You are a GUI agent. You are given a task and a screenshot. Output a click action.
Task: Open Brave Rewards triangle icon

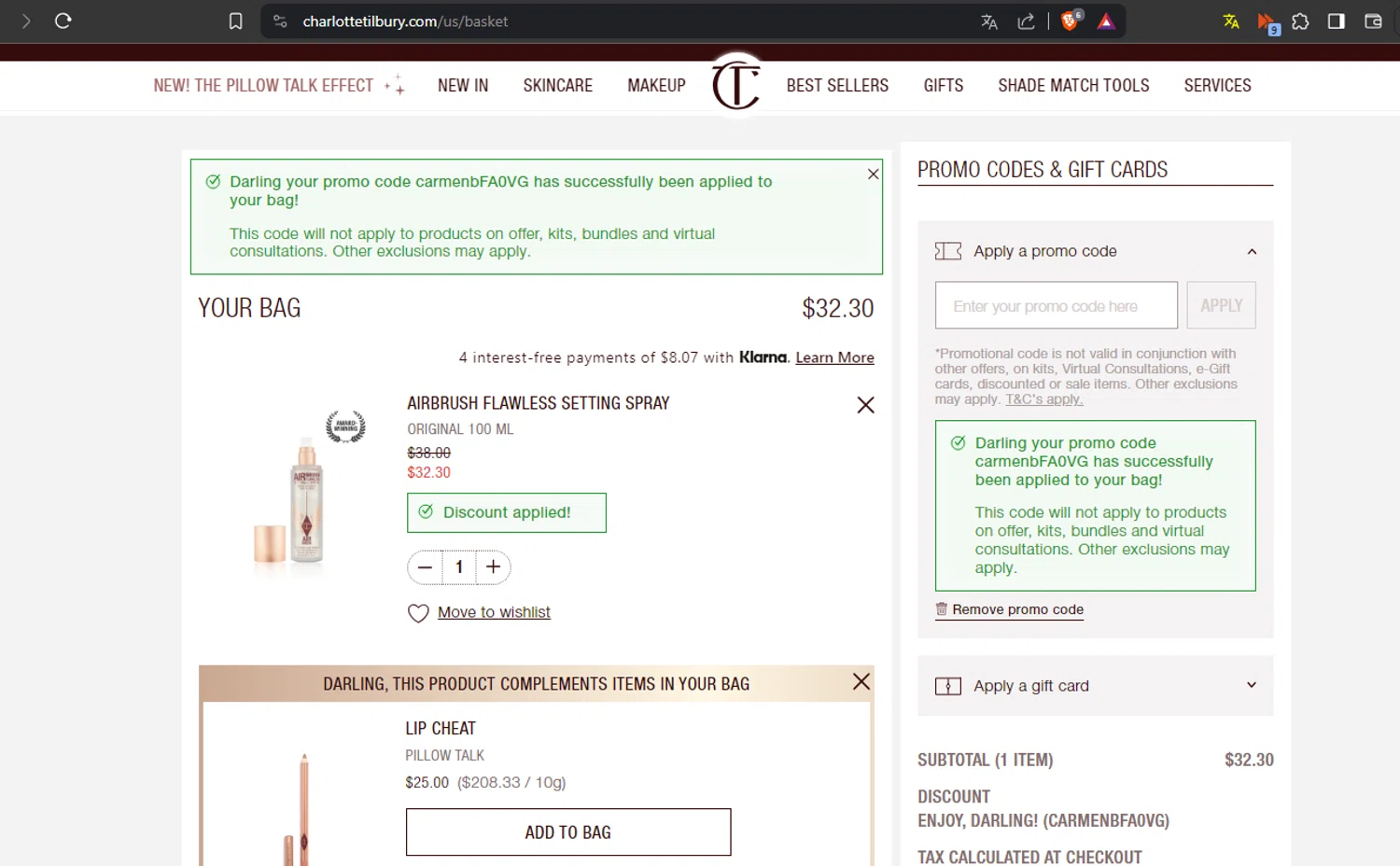pyautogui.click(x=1106, y=21)
